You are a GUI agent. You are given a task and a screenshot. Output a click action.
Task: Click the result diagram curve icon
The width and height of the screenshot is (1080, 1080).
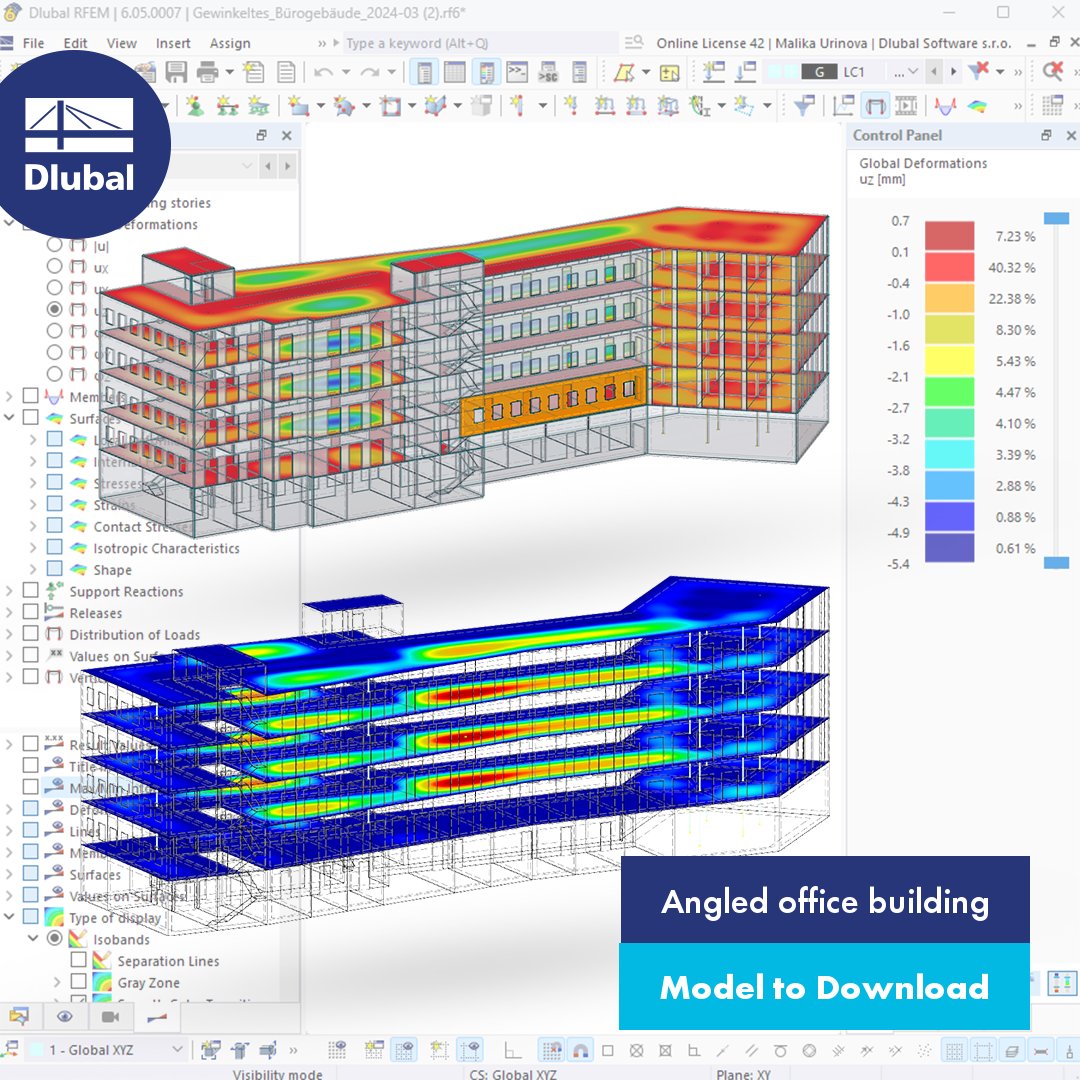pos(945,105)
